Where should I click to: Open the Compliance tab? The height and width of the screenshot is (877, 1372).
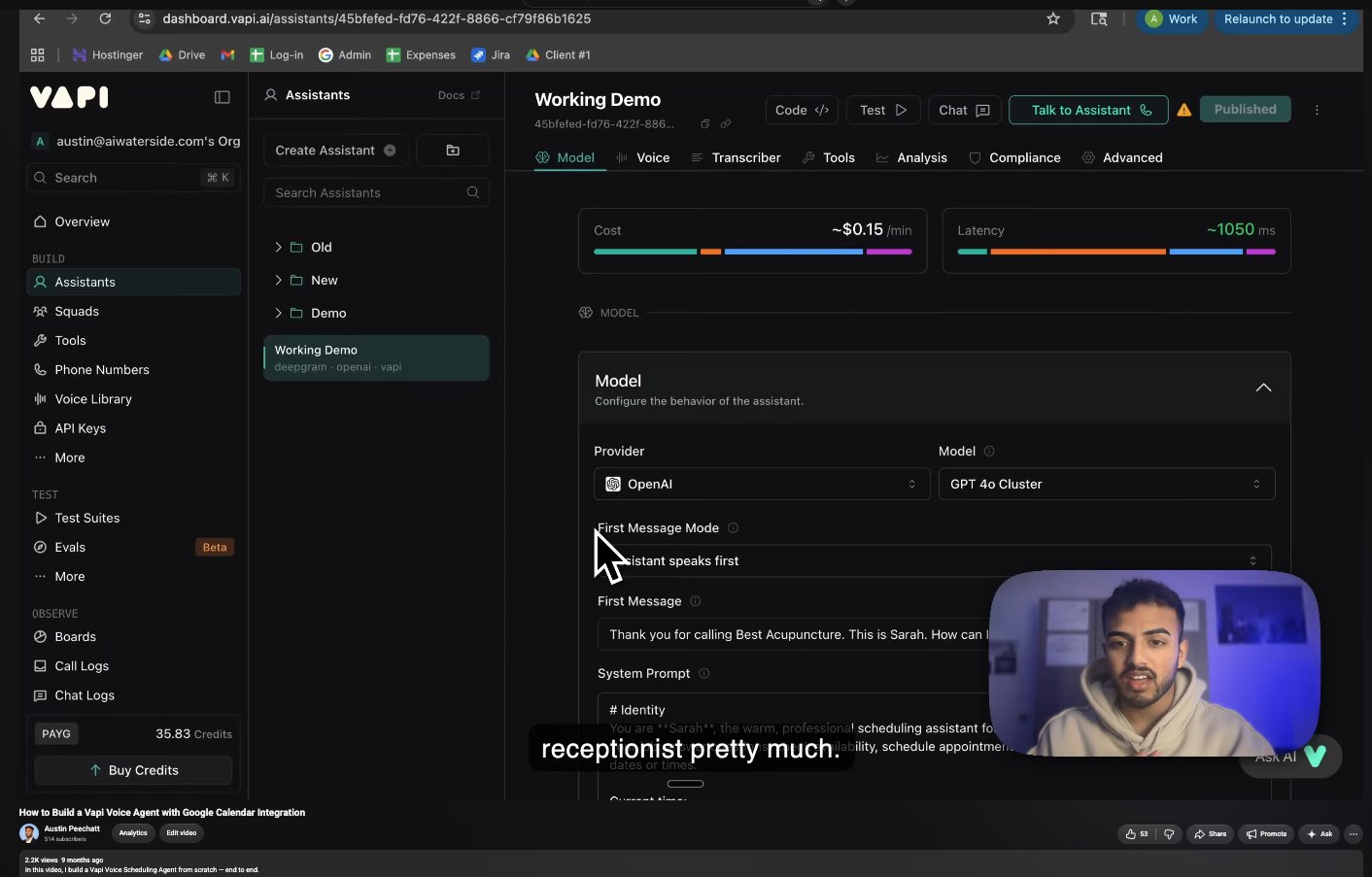pyautogui.click(x=1014, y=157)
